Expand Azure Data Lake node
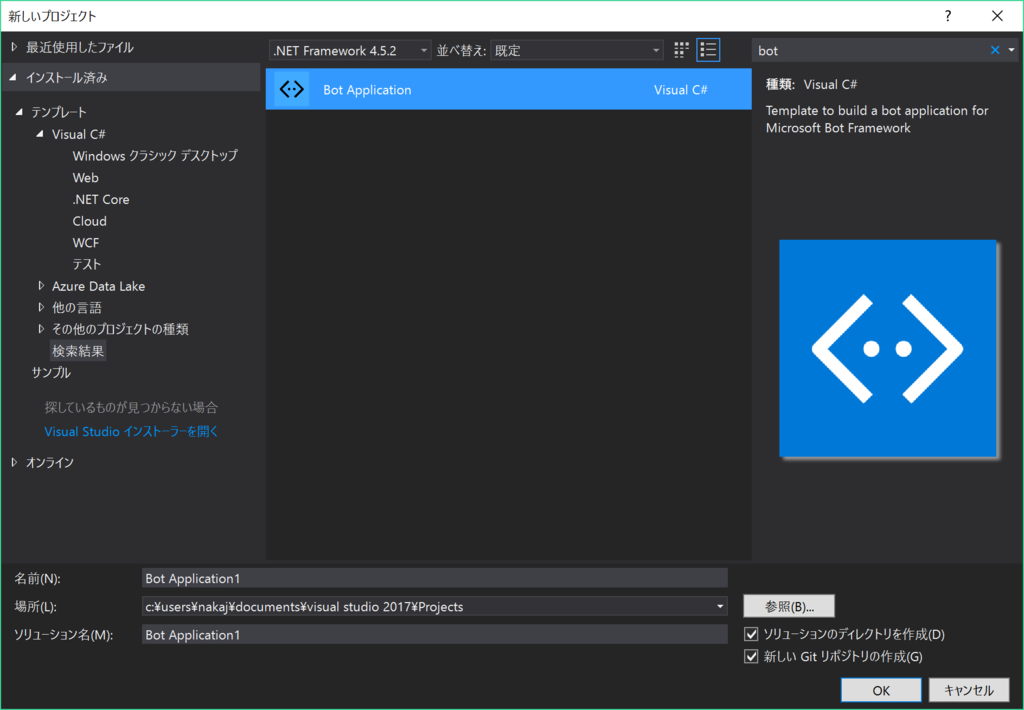Screen dimensions: 1024x710 click(x=41, y=286)
